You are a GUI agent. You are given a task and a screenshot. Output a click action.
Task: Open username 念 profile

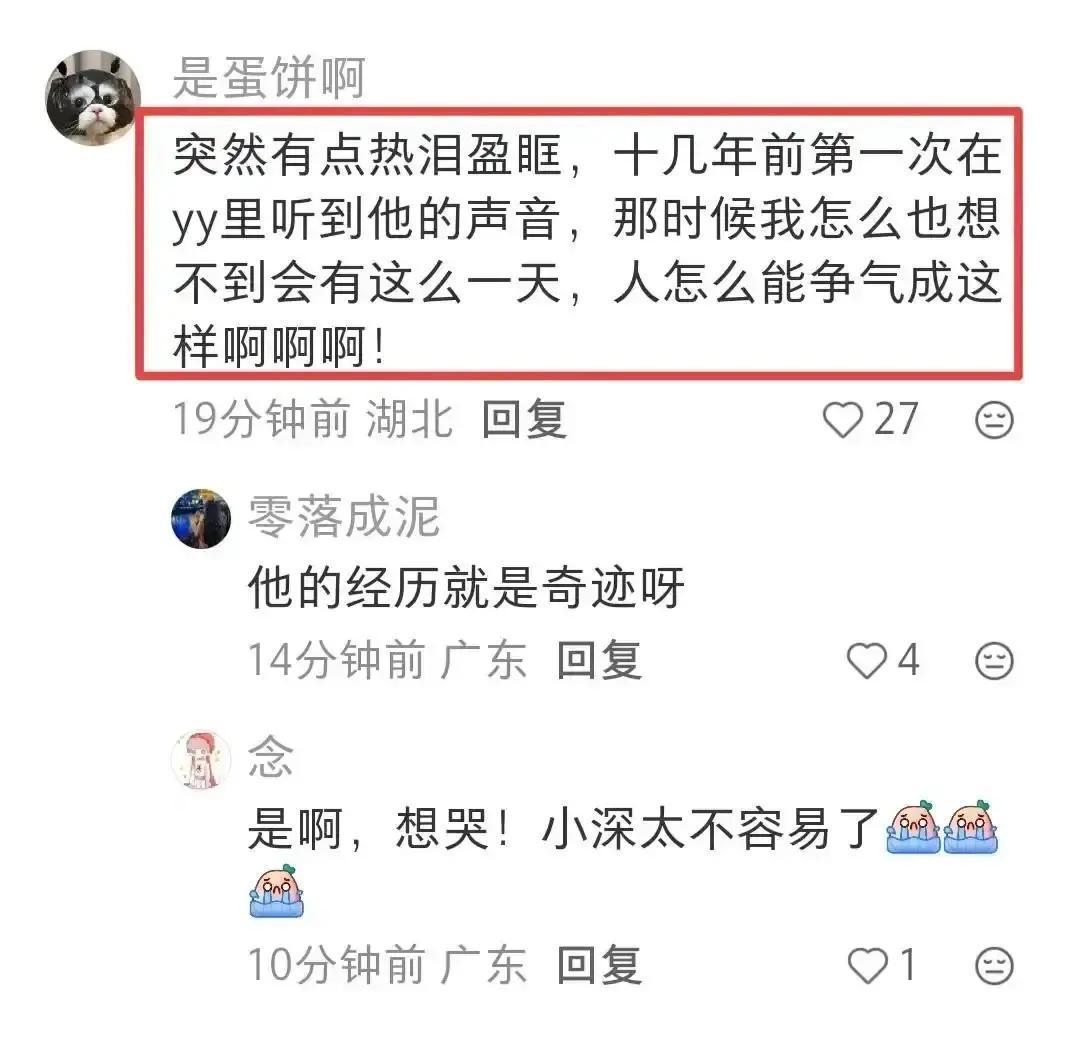271,756
